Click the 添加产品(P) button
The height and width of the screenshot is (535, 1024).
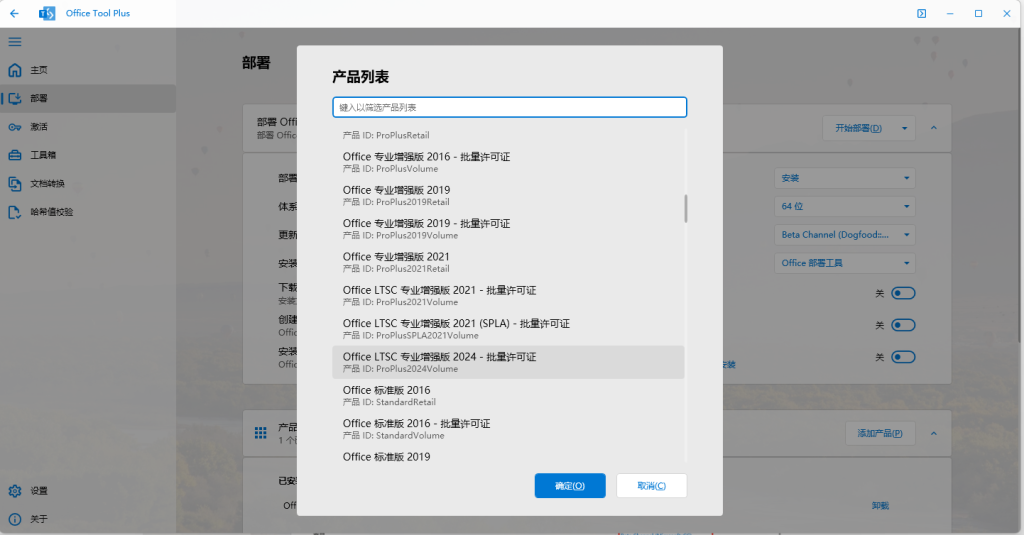point(880,433)
